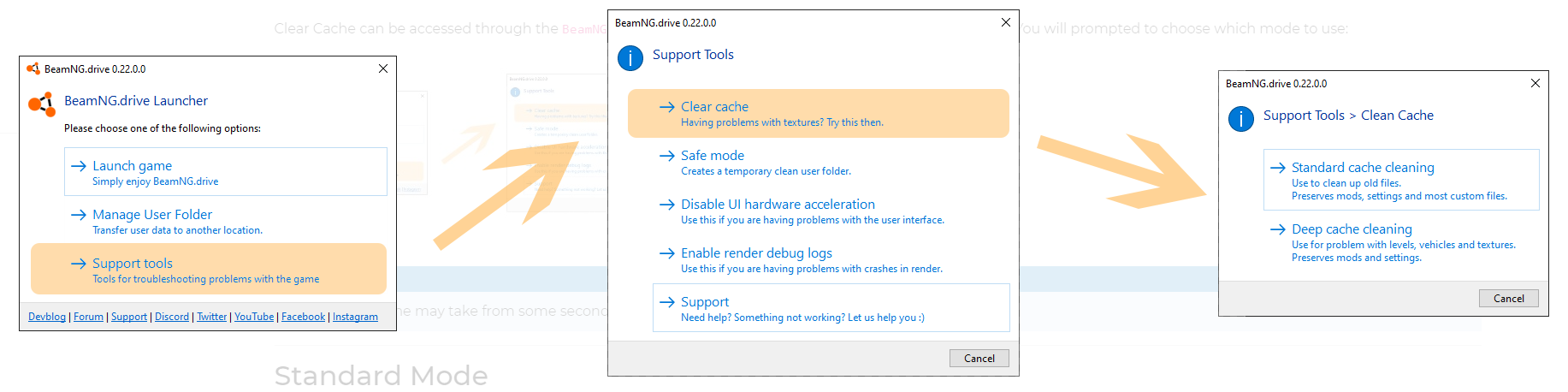Screen dimensions: 1568x392
Task: Run Standard cache cleaning
Action: (1401, 180)
